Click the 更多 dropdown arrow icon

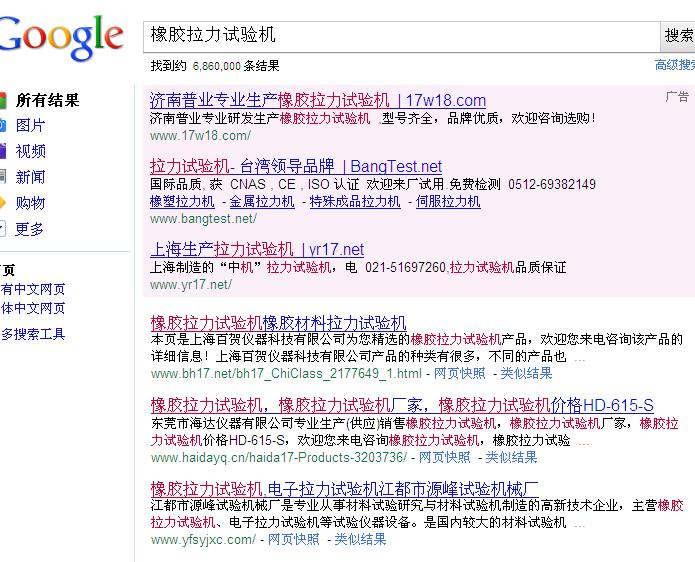click(2, 229)
